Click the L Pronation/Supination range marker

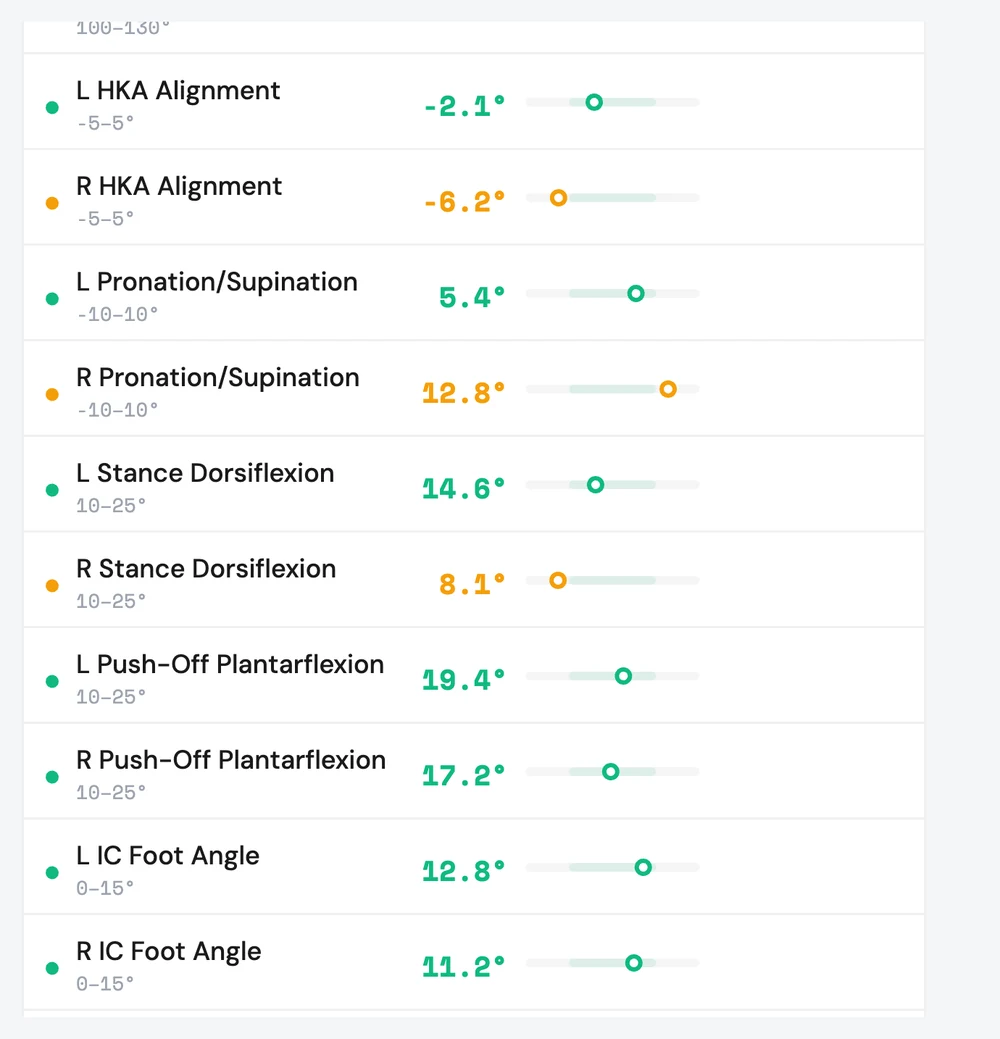[x=636, y=294]
